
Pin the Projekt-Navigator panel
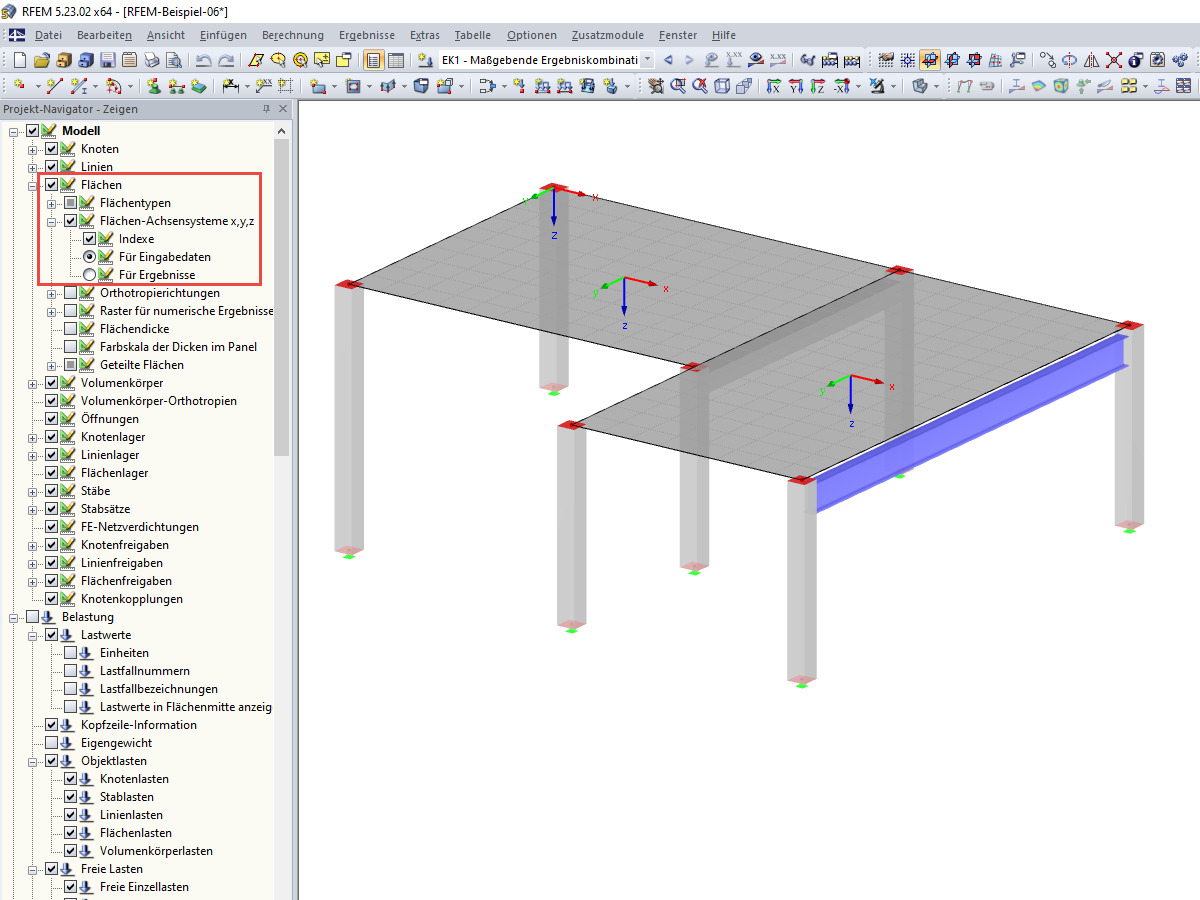266,109
